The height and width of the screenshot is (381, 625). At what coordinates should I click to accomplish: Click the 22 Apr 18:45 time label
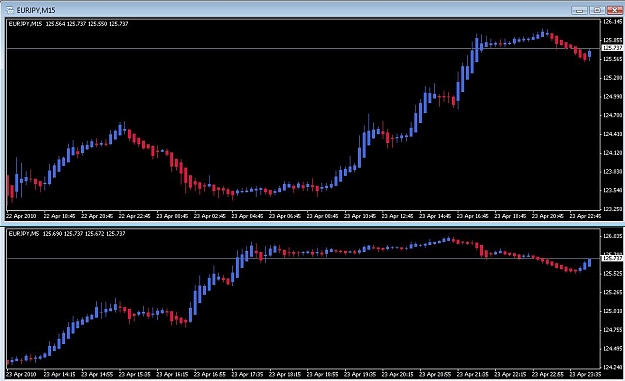click(59, 216)
